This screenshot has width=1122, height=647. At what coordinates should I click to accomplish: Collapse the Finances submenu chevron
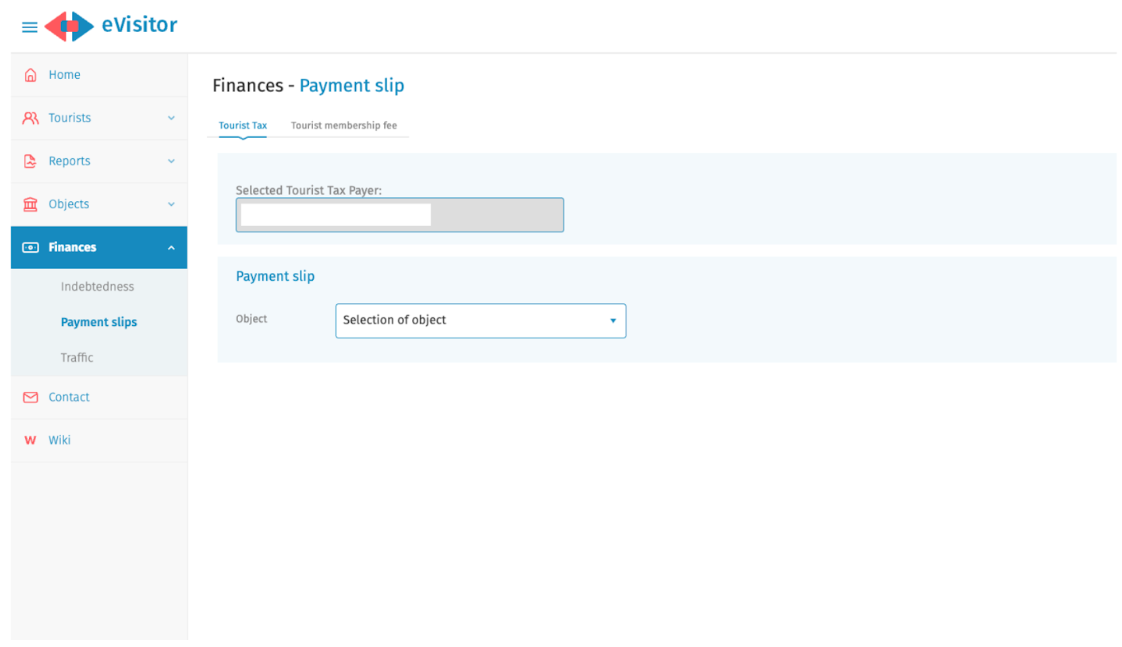click(x=171, y=248)
